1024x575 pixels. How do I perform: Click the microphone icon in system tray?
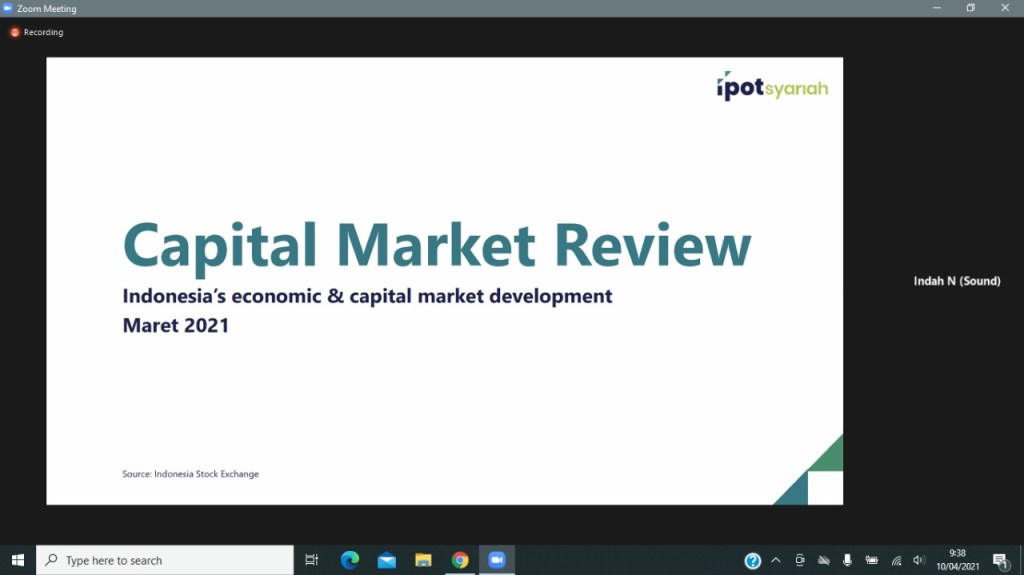[847, 560]
